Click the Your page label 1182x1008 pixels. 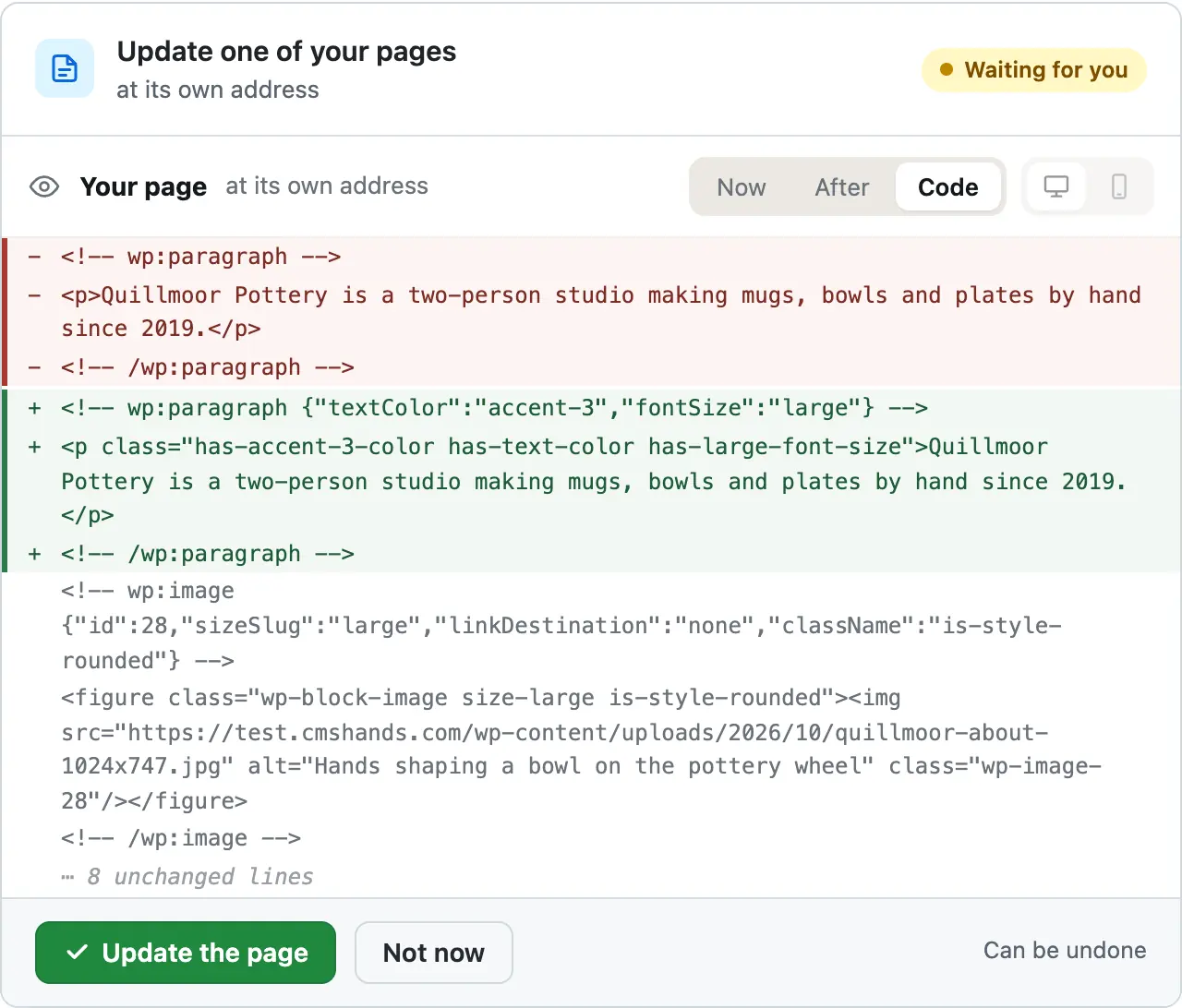point(143,186)
